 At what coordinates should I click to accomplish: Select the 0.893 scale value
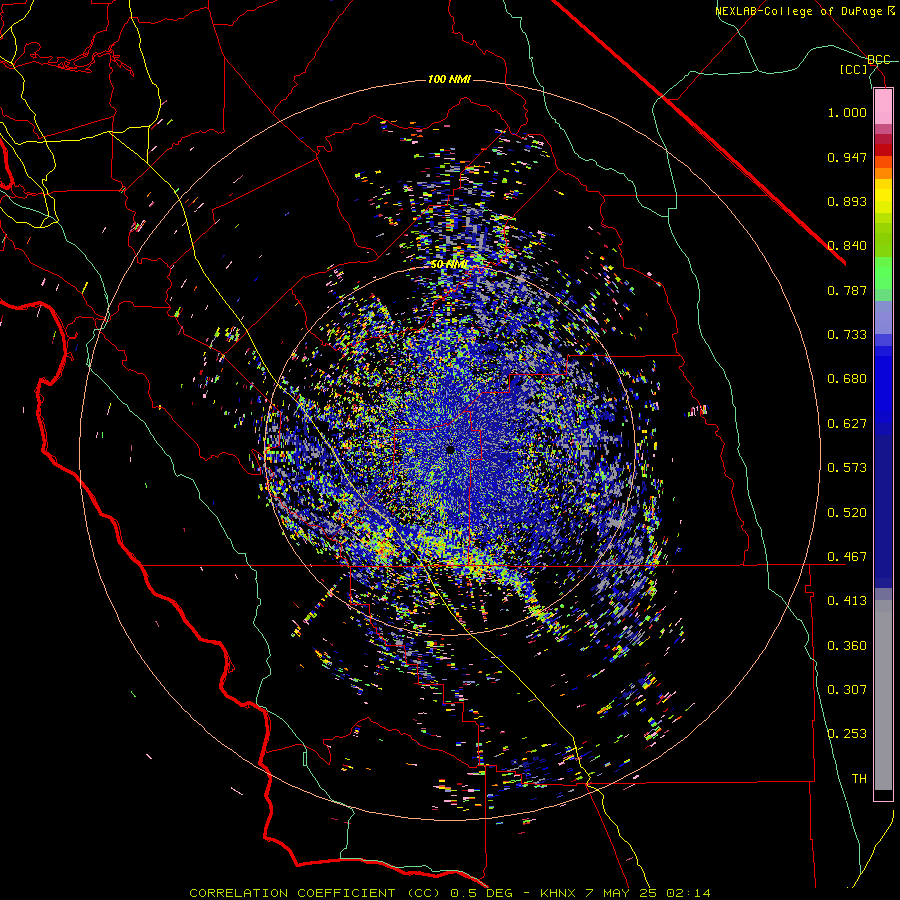pyautogui.click(x=847, y=201)
